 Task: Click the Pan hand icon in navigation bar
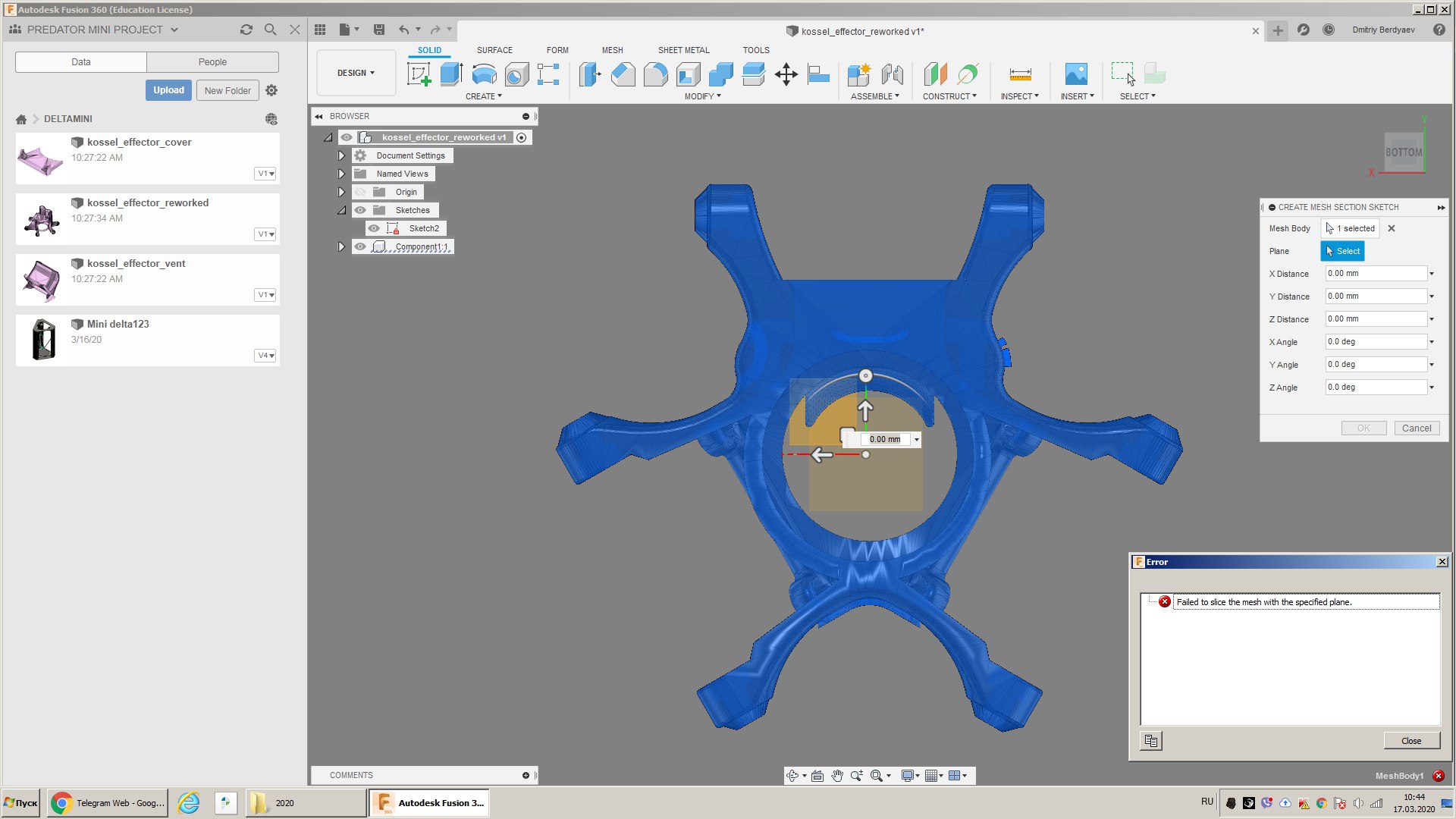coord(837,776)
